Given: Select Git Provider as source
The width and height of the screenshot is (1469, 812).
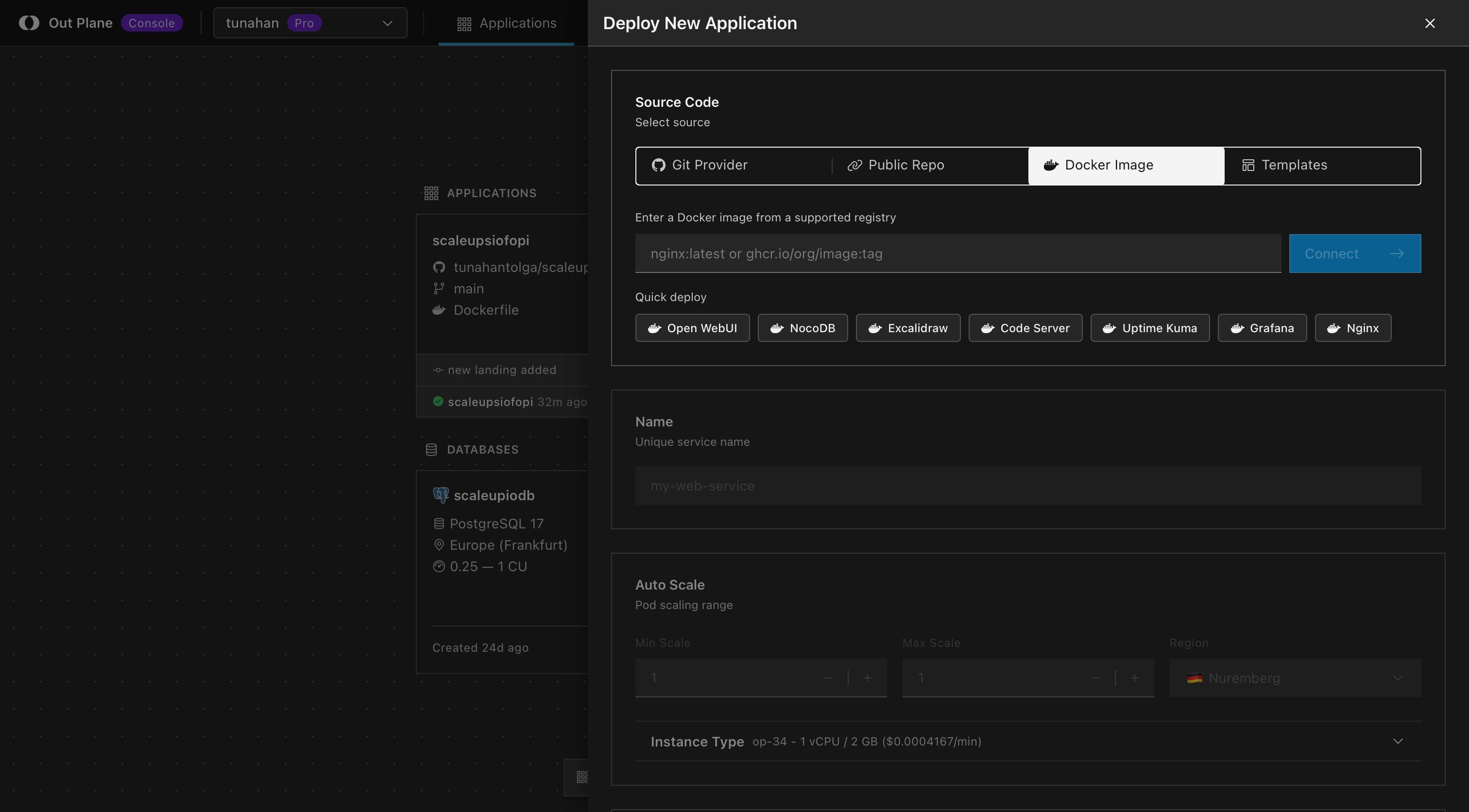Looking at the screenshot, I should [734, 166].
